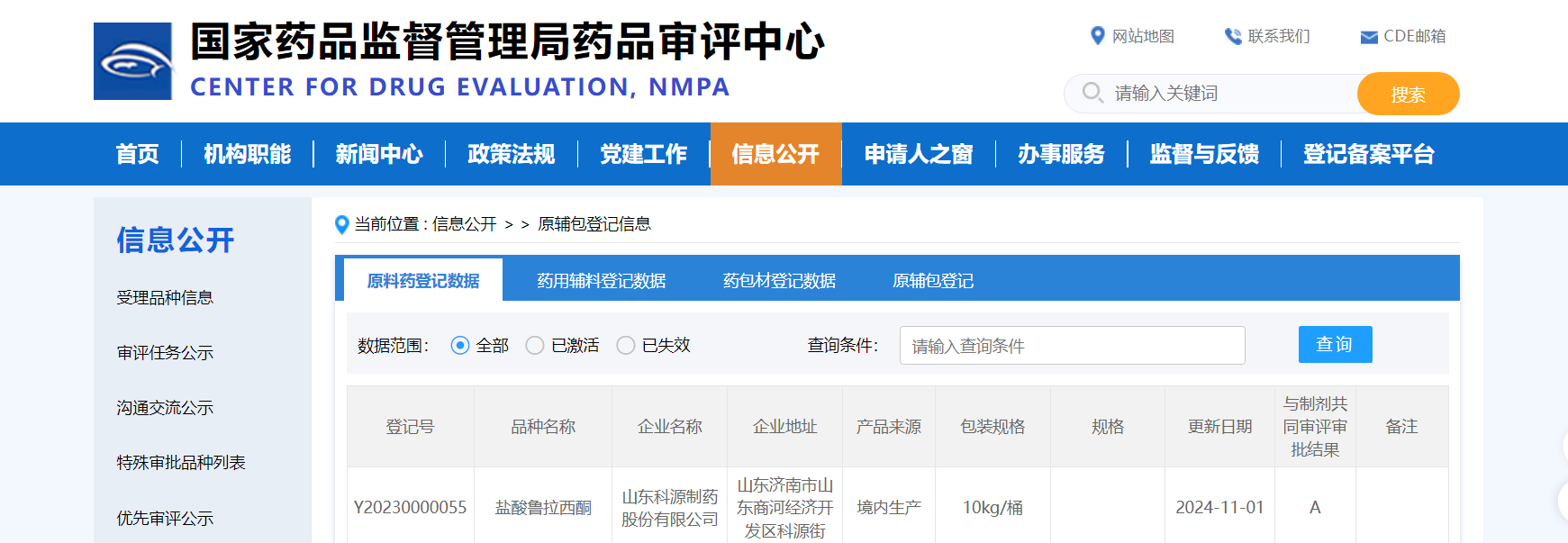1568x543 pixels.
Task: Select the 全部 data range radio
Action: click(x=460, y=345)
